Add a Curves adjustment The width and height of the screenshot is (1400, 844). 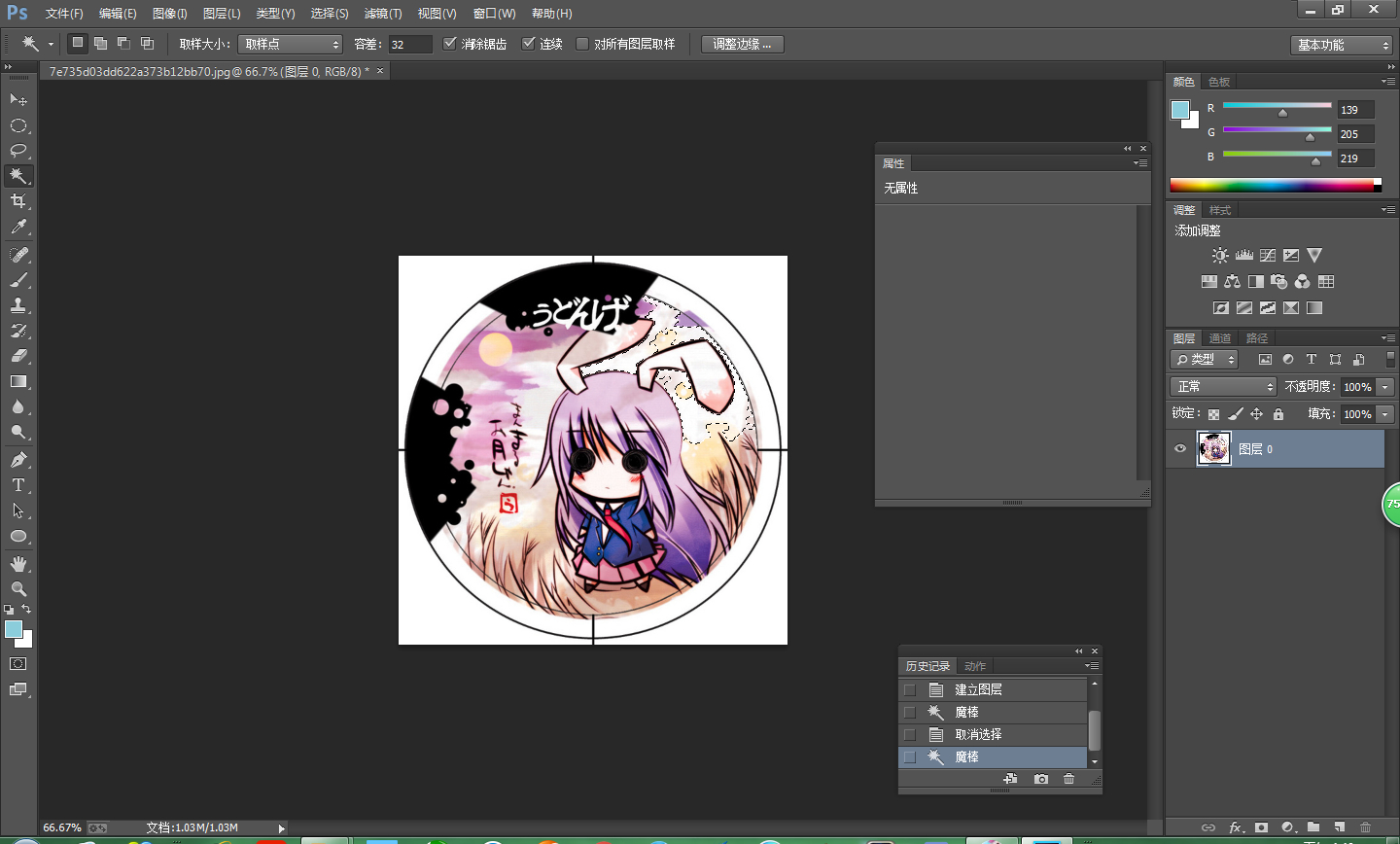tap(1268, 256)
